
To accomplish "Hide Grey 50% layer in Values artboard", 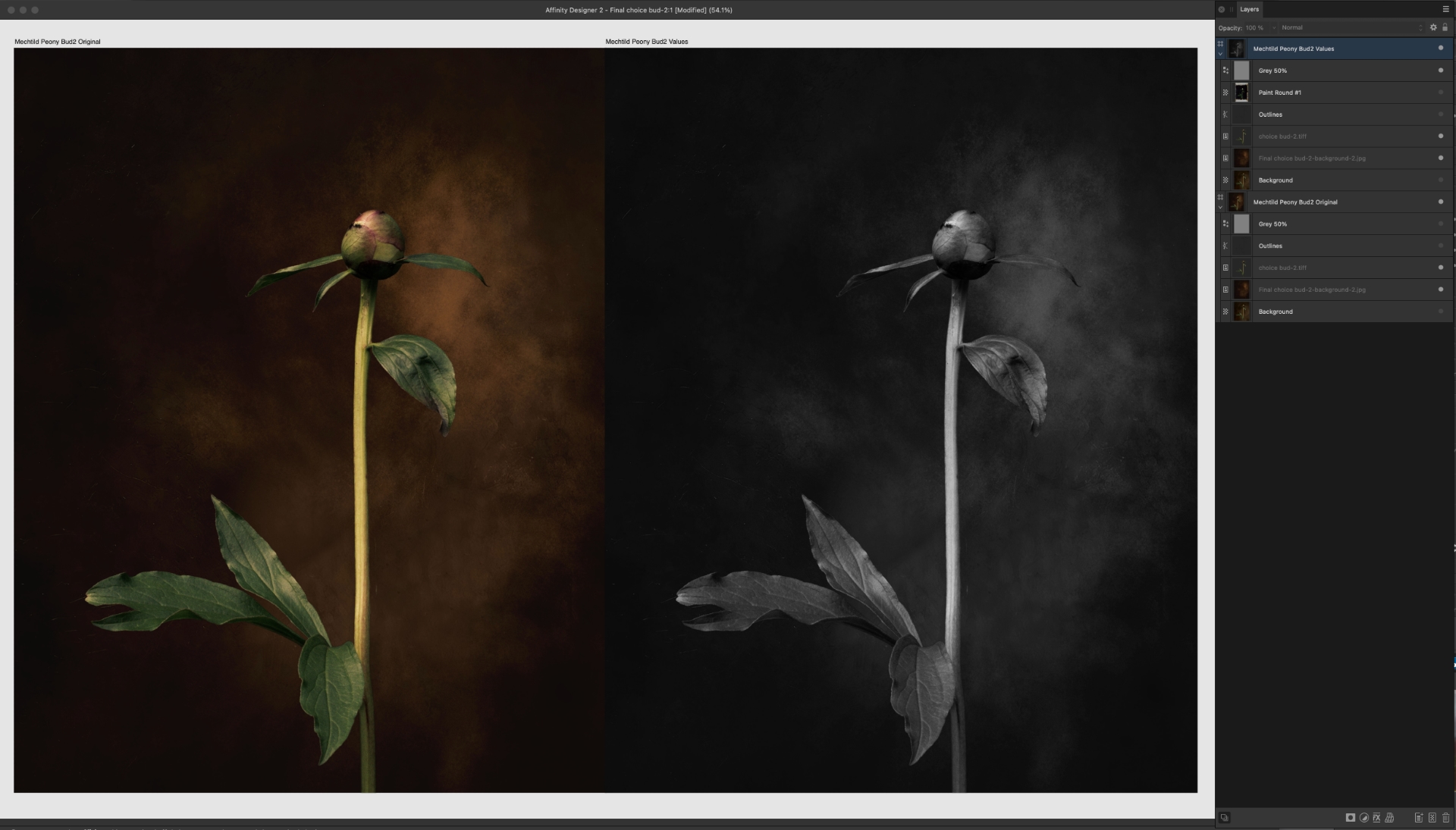I will click(x=1441, y=70).
